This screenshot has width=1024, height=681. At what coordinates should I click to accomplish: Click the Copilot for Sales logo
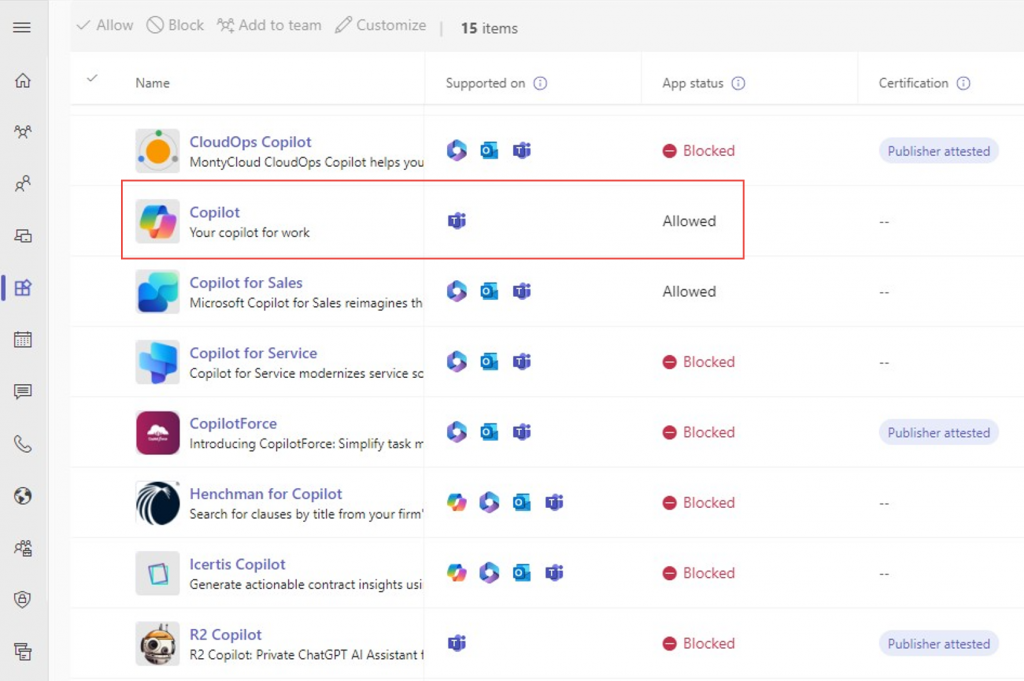pyautogui.click(x=157, y=292)
